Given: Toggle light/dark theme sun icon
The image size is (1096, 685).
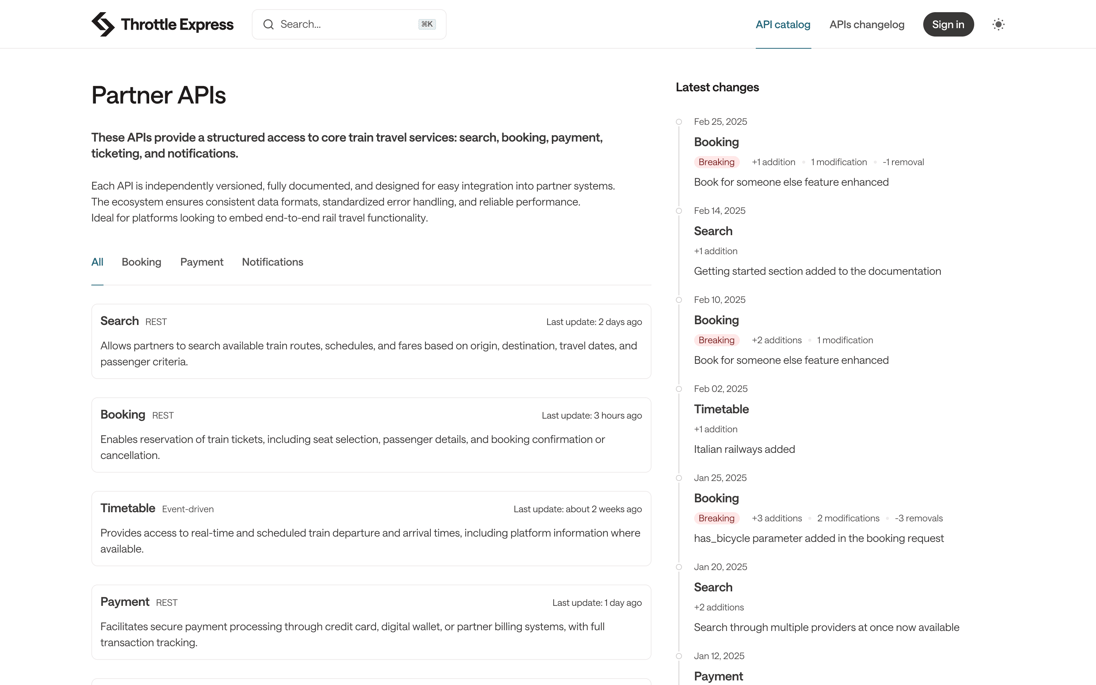Looking at the screenshot, I should (998, 24).
